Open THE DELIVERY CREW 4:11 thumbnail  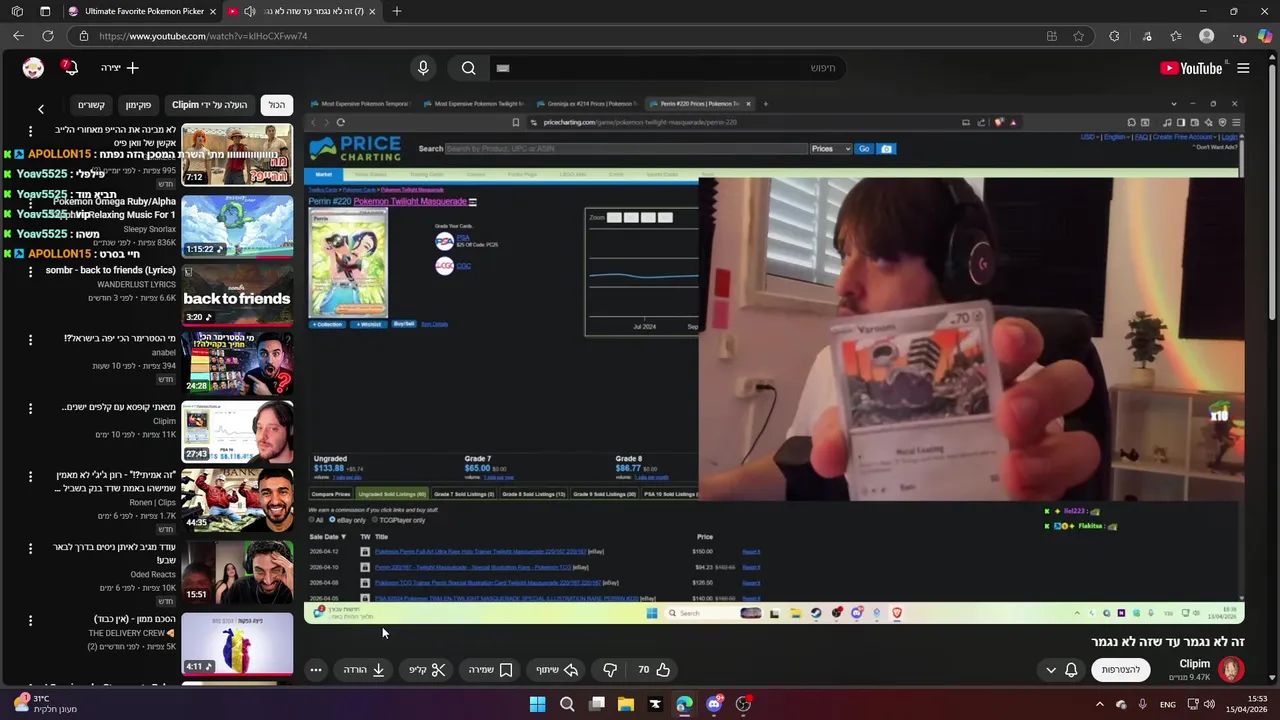(x=237, y=643)
